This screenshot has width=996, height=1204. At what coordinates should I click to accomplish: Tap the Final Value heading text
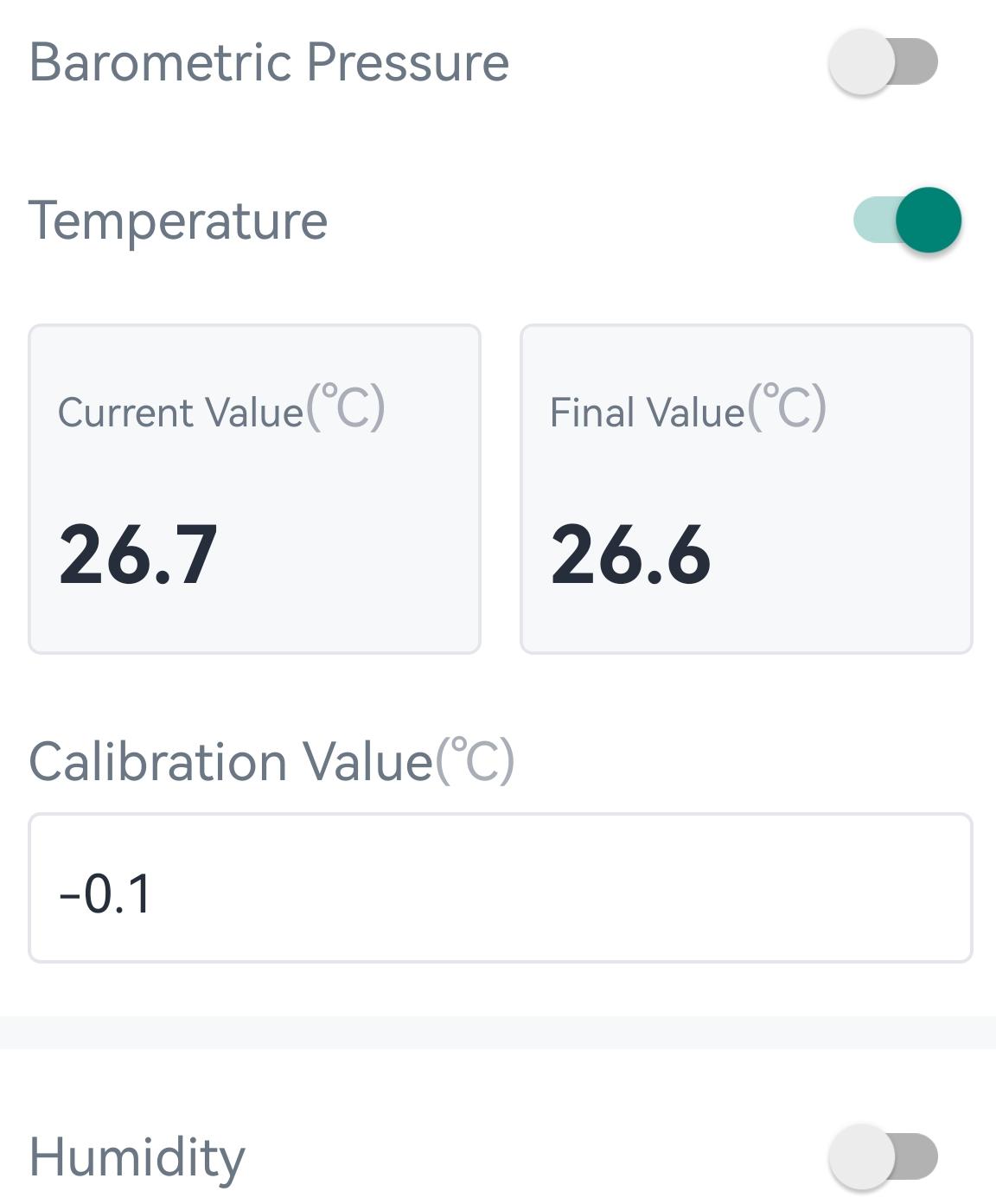[x=647, y=412]
